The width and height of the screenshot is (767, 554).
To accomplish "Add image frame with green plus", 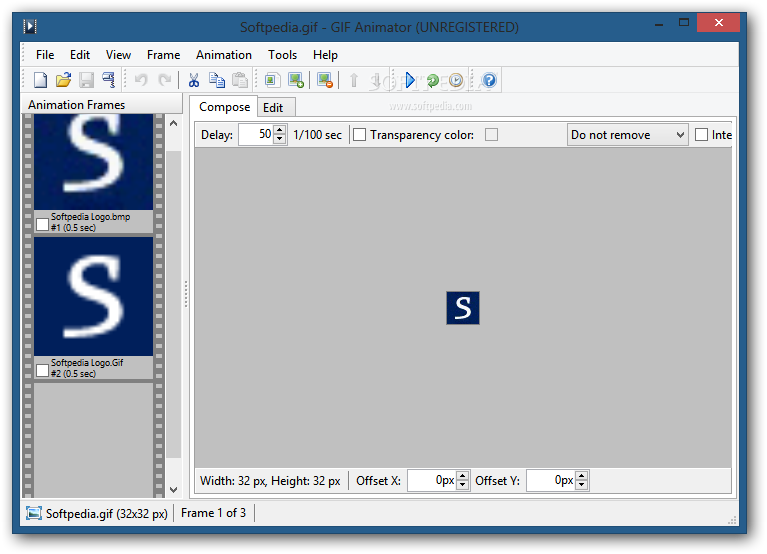I will 296,80.
